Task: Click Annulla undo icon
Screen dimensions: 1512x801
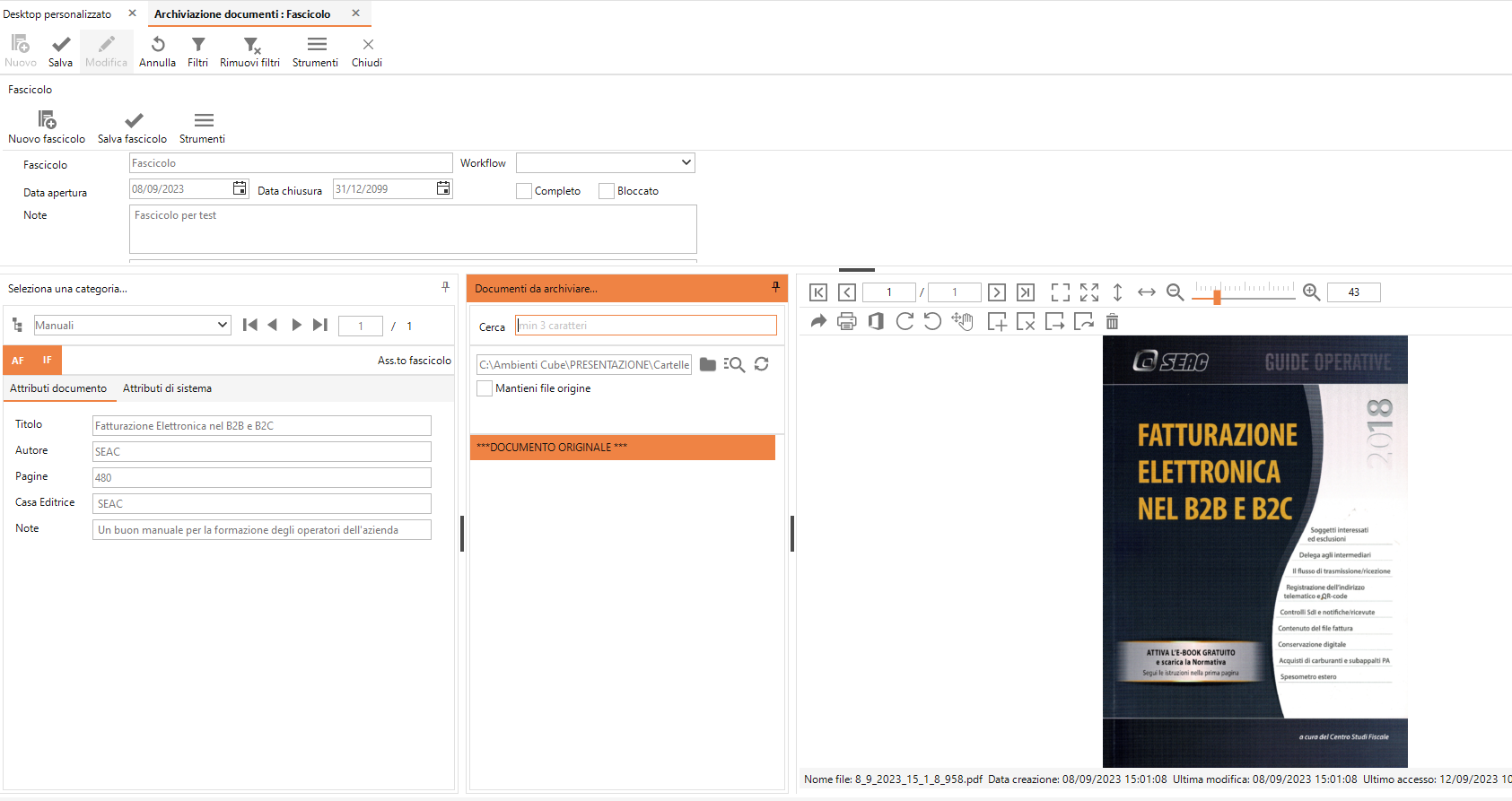Action: click(x=158, y=51)
